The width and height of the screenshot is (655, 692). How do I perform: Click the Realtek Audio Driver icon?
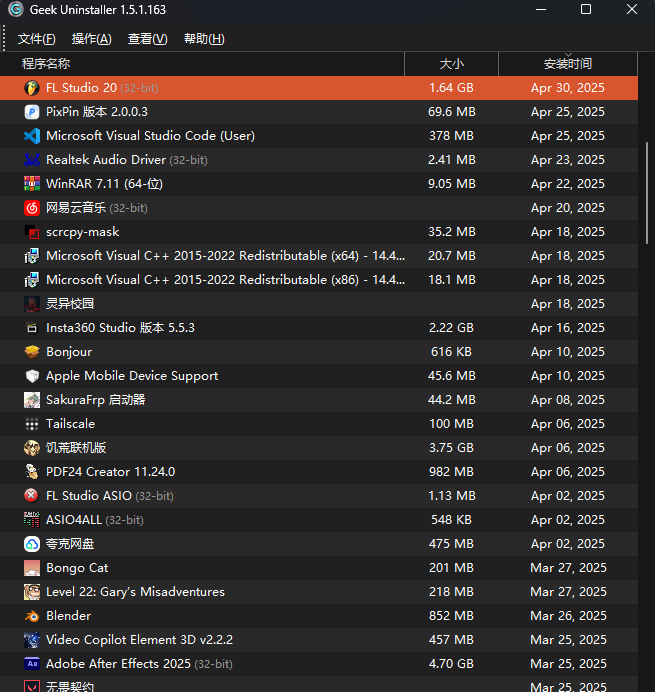pyautogui.click(x=31, y=160)
